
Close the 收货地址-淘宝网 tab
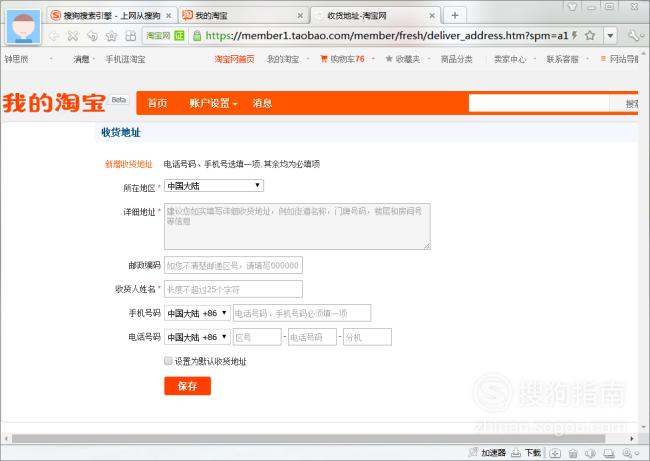coord(432,16)
